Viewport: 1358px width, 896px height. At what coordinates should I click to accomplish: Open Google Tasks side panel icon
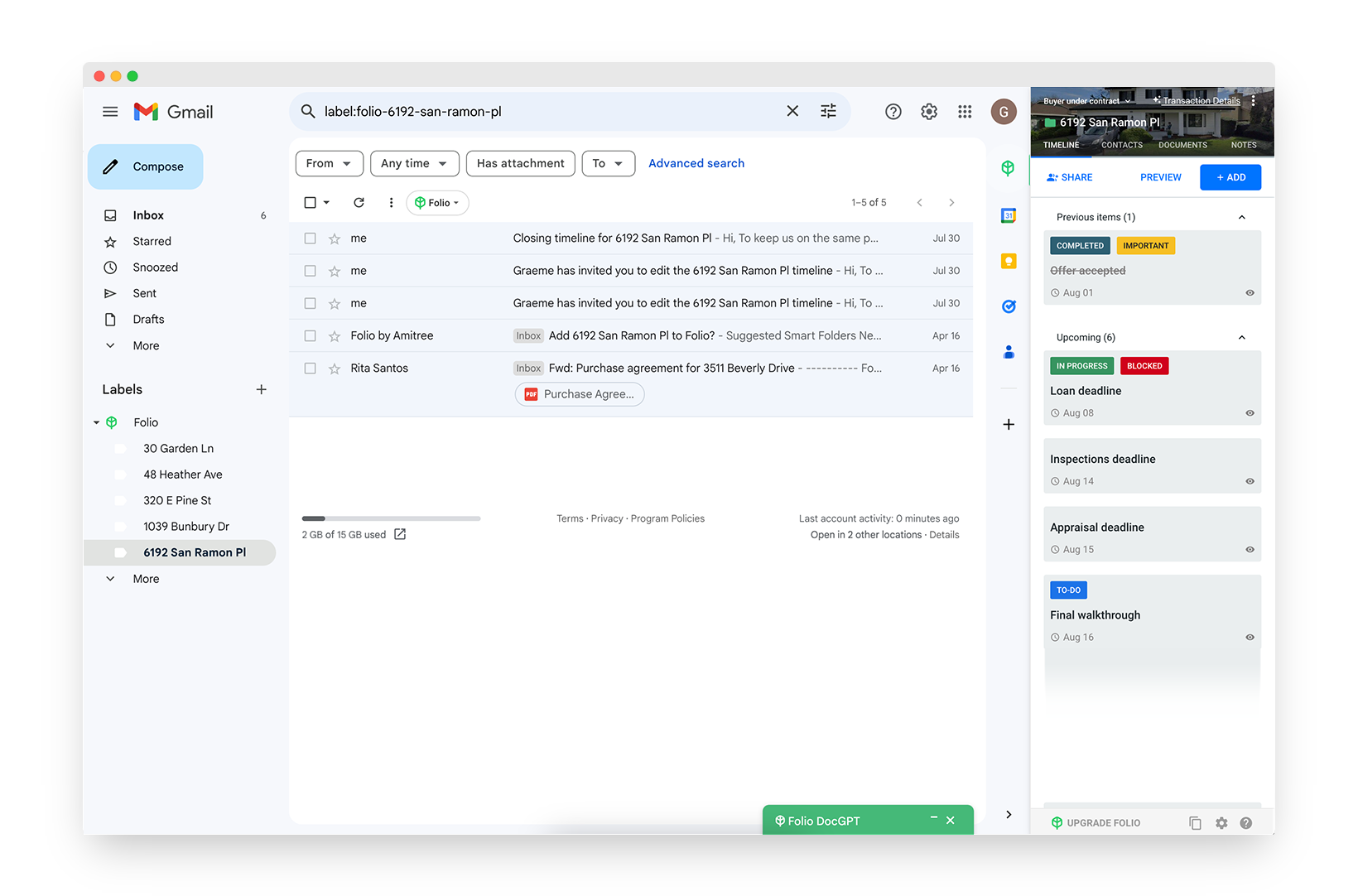(x=1008, y=306)
